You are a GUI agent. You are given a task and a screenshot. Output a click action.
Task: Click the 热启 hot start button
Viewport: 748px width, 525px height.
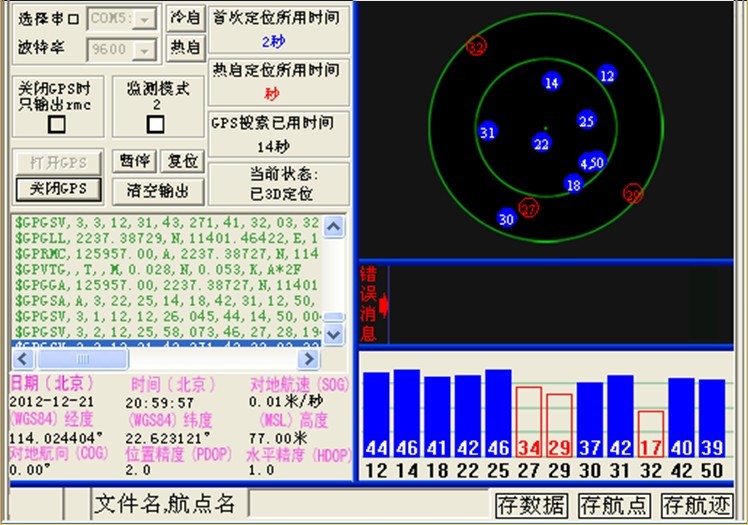click(186, 48)
